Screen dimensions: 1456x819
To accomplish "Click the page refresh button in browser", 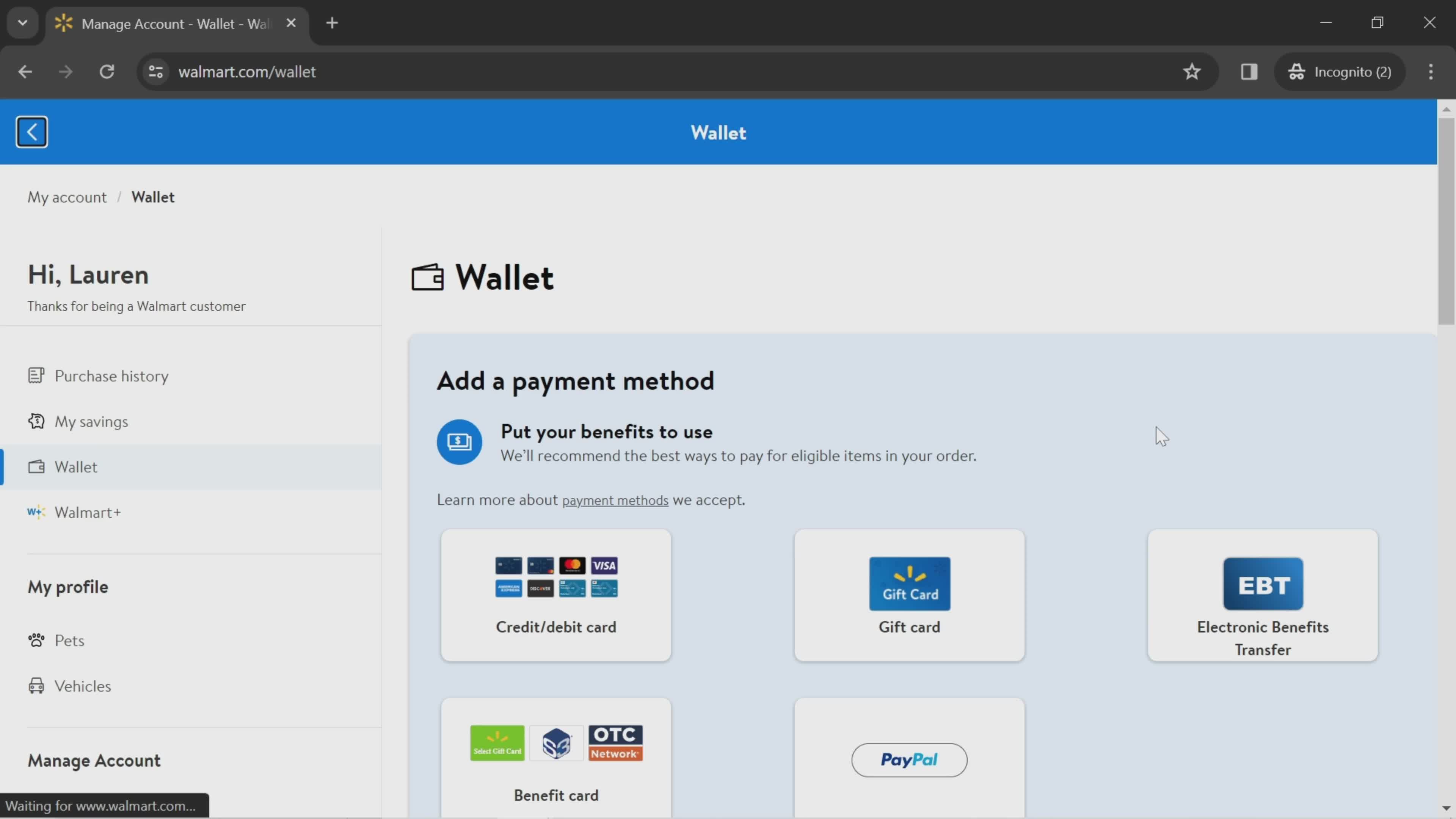I will (107, 71).
